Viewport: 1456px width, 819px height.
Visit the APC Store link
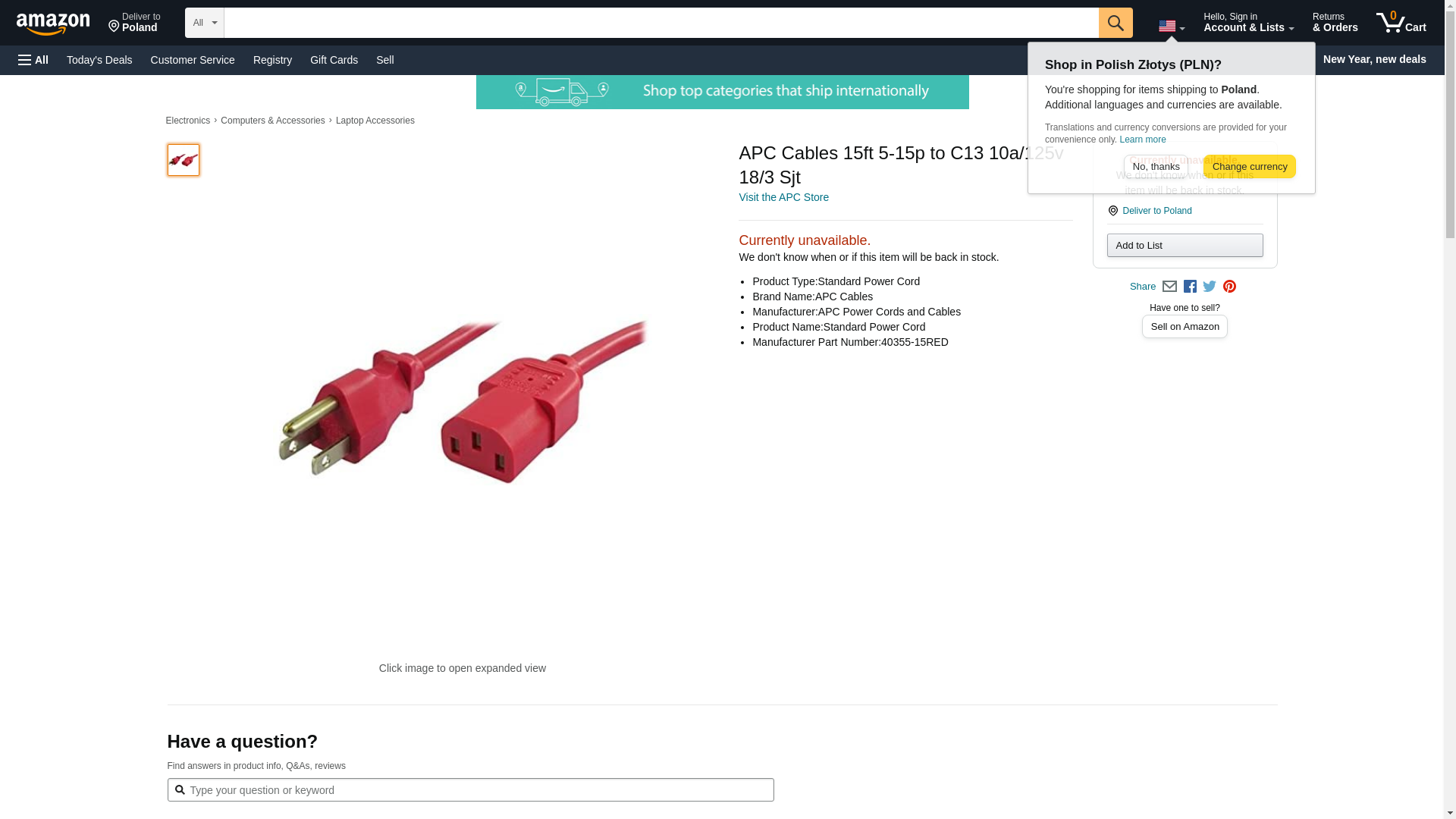coord(783,197)
